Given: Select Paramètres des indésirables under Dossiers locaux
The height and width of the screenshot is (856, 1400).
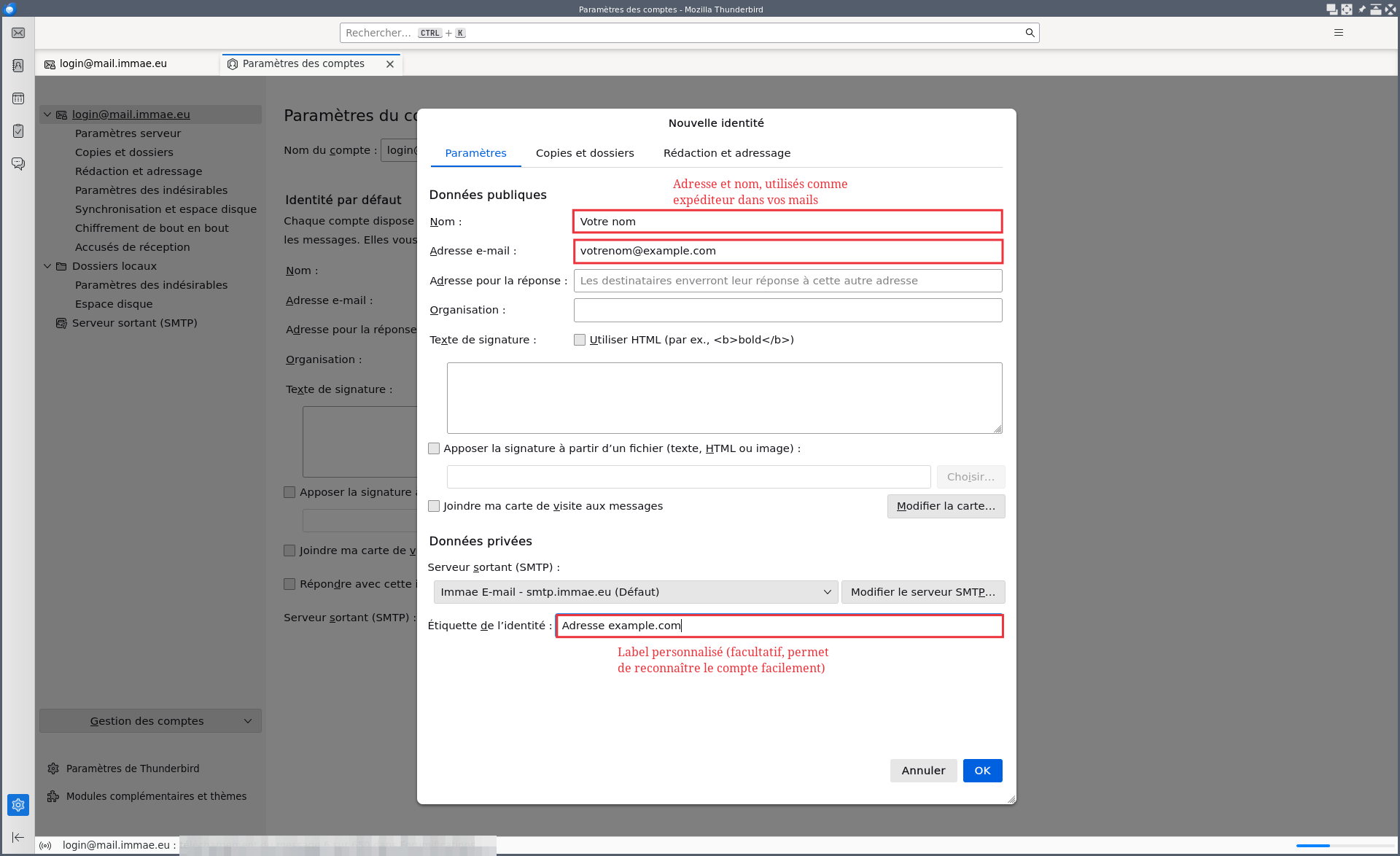Looking at the screenshot, I should click(151, 285).
